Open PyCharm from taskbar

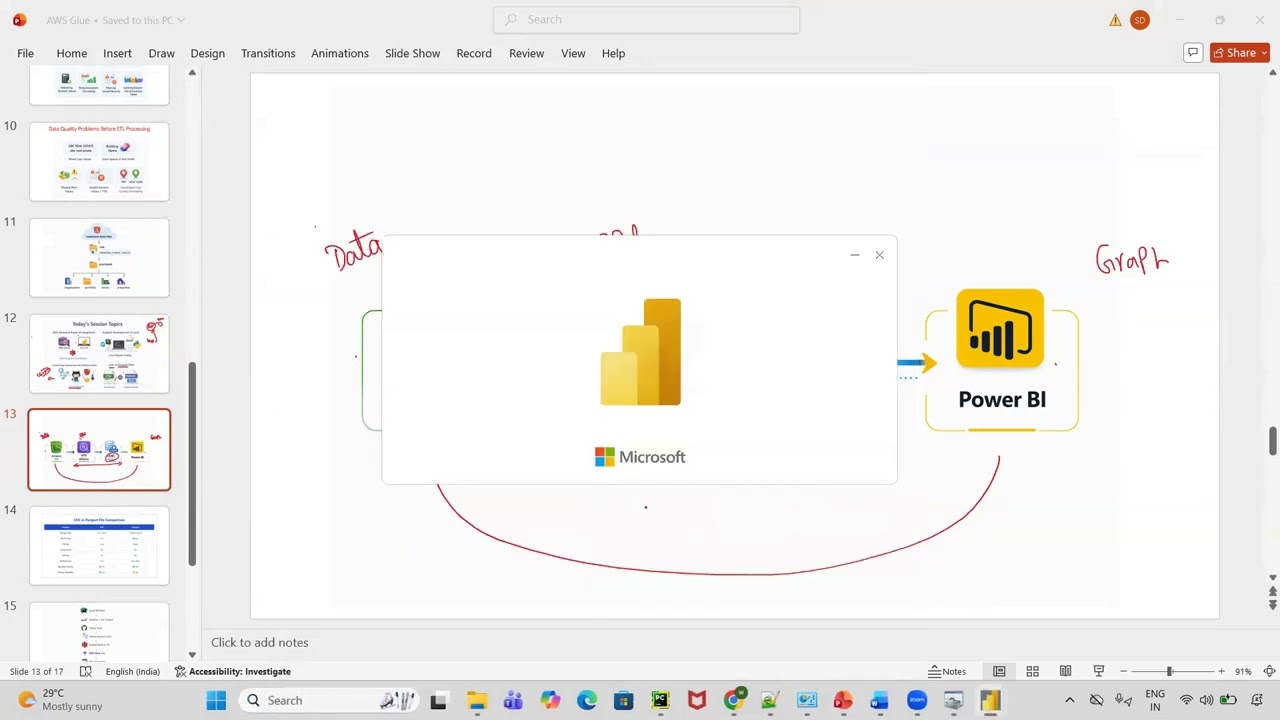point(660,700)
